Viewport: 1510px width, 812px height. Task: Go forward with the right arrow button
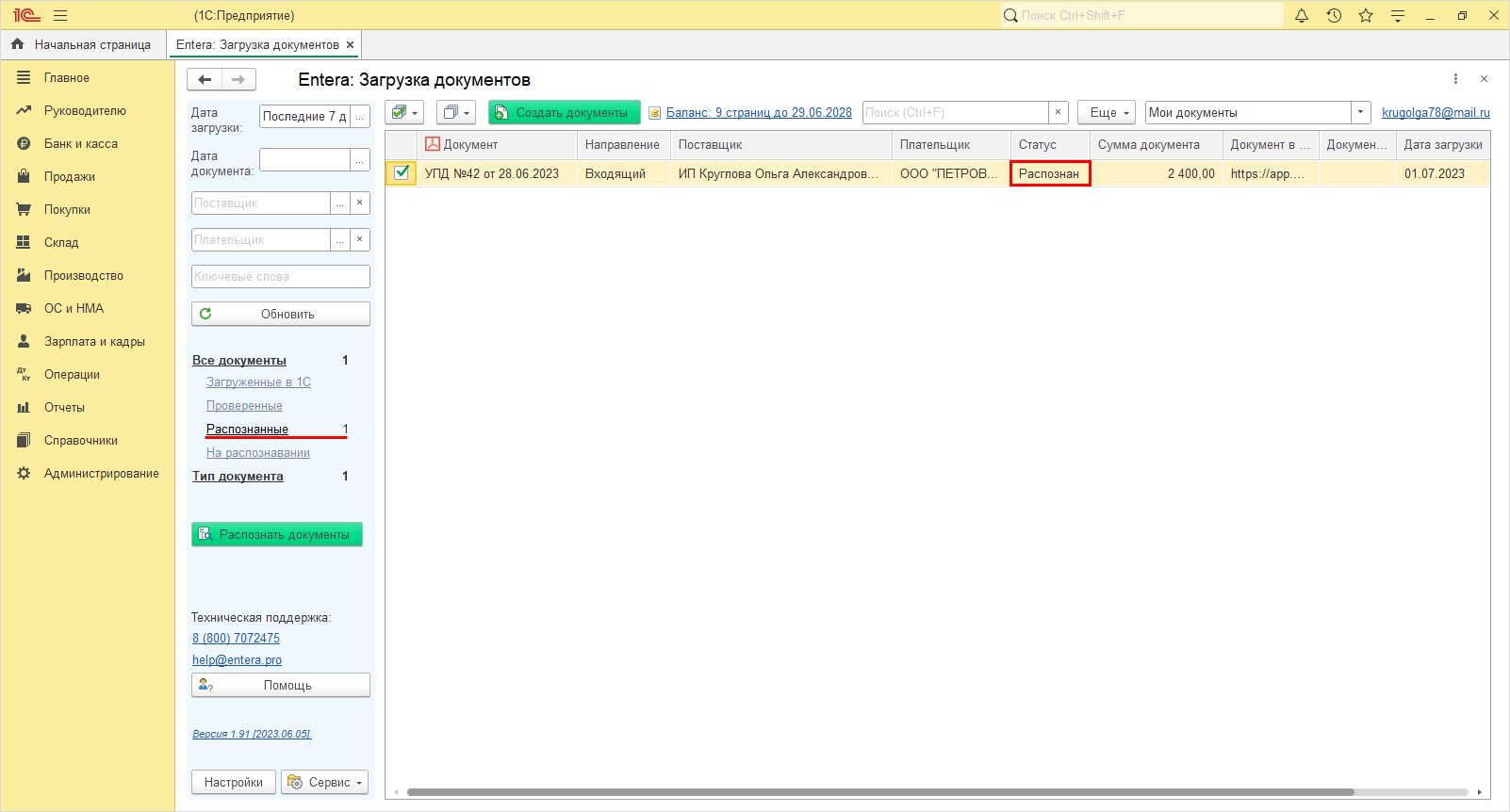pyautogui.click(x=238, y=80)
